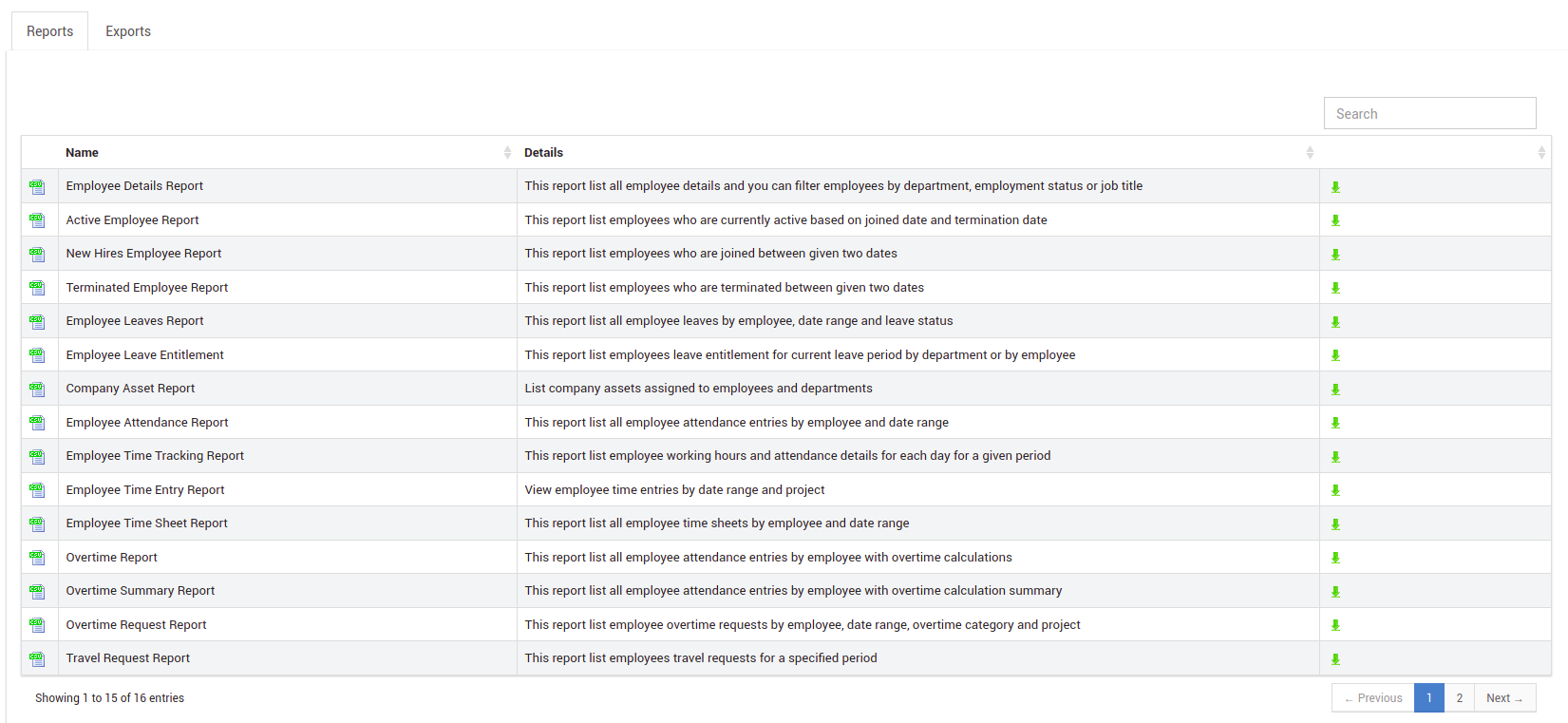
Task: Click report icon beside Employee Time Entry Report
Action: 37,490
